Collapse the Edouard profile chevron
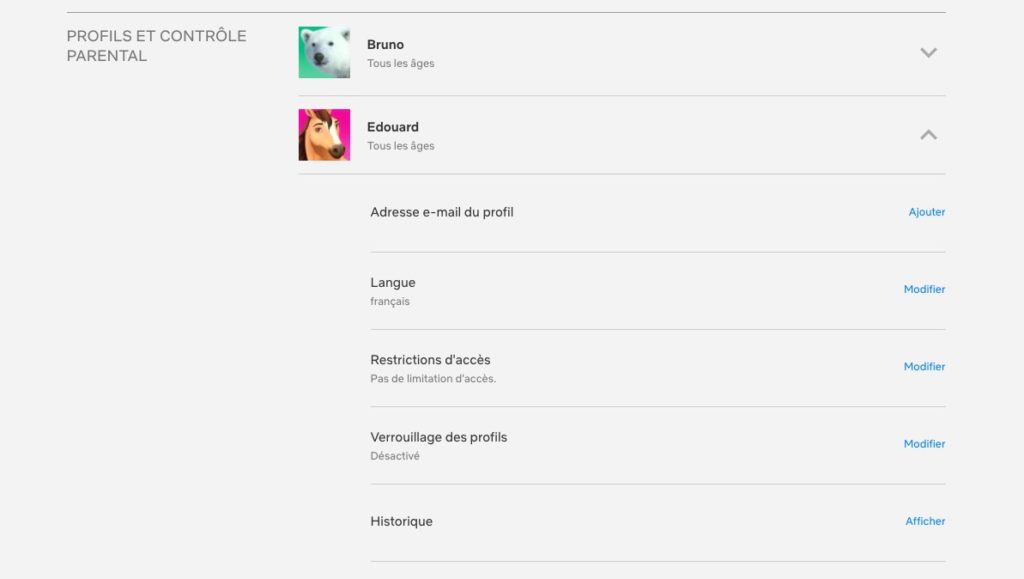Screen dimensions: 1024x579 928,134
